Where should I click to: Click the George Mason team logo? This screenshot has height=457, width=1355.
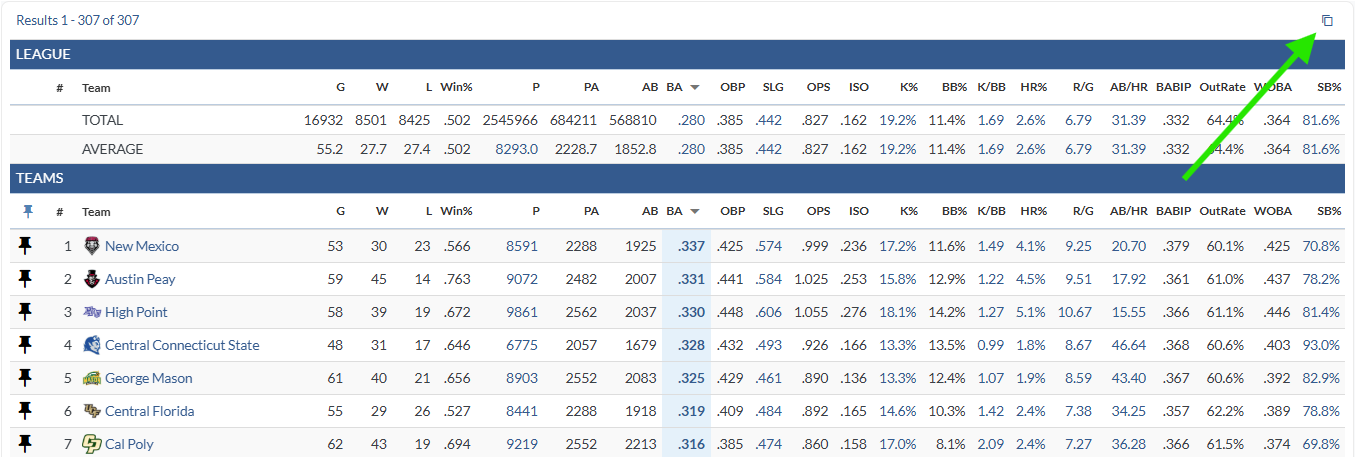click(x=92, y=378)
